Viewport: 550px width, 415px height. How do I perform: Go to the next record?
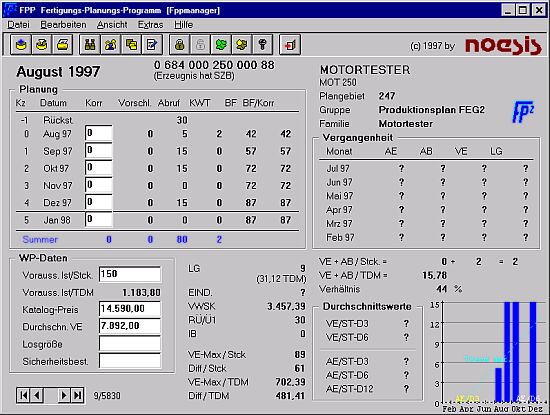[x=64, y=396]
